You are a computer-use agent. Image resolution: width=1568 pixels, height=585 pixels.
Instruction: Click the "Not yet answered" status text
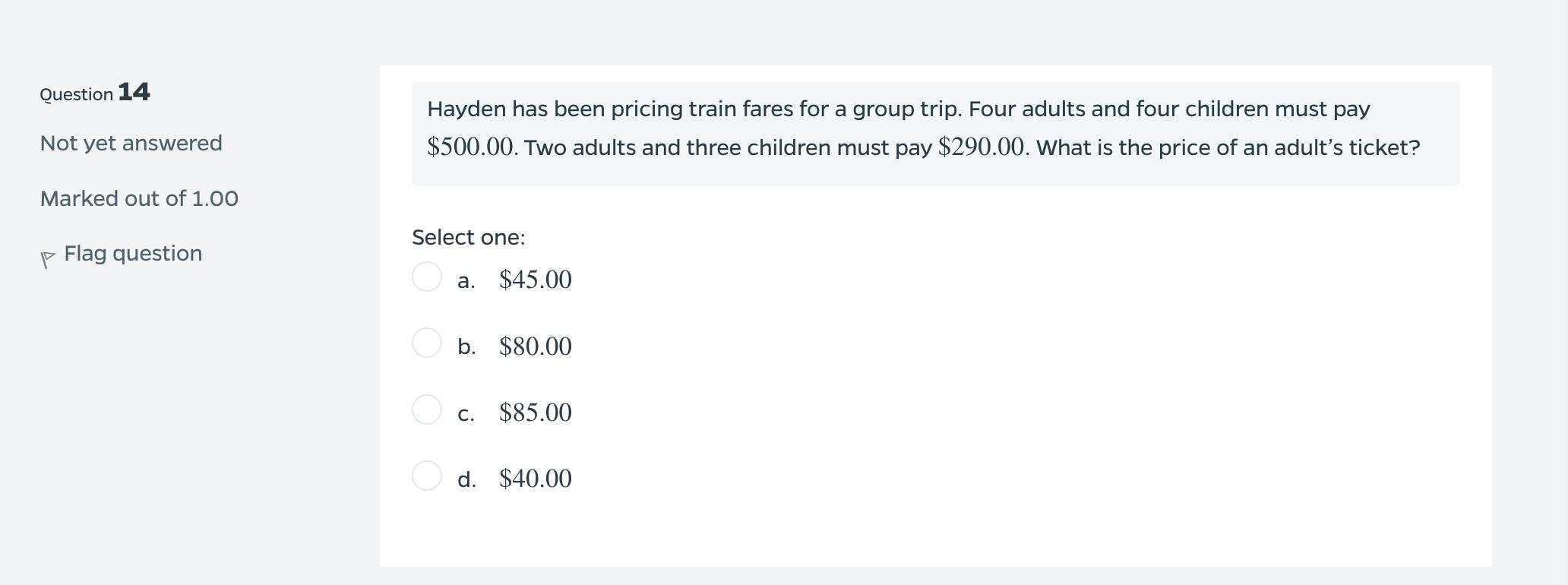(131, 143)
